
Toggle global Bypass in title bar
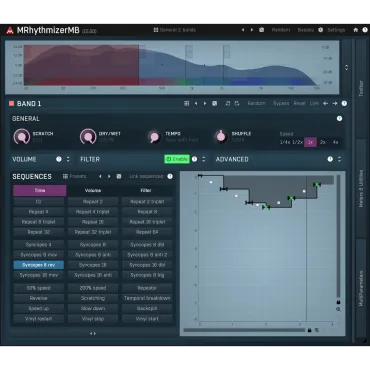tap(306, 30)
